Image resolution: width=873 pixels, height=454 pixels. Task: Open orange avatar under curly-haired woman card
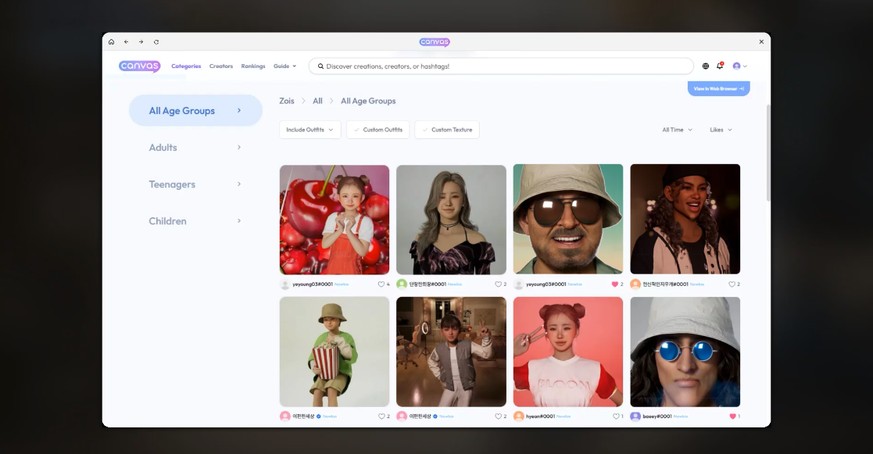(635, 284)
